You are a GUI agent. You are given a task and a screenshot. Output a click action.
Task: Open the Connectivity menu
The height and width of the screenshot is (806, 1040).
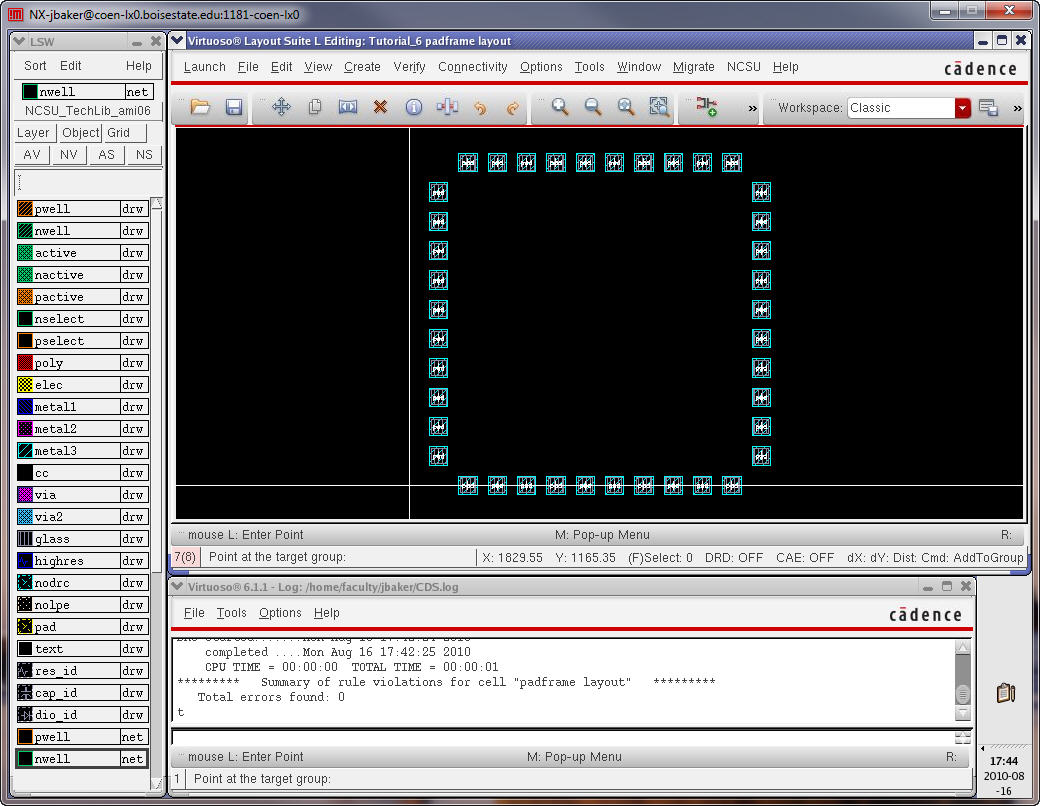tap(472, 67)
